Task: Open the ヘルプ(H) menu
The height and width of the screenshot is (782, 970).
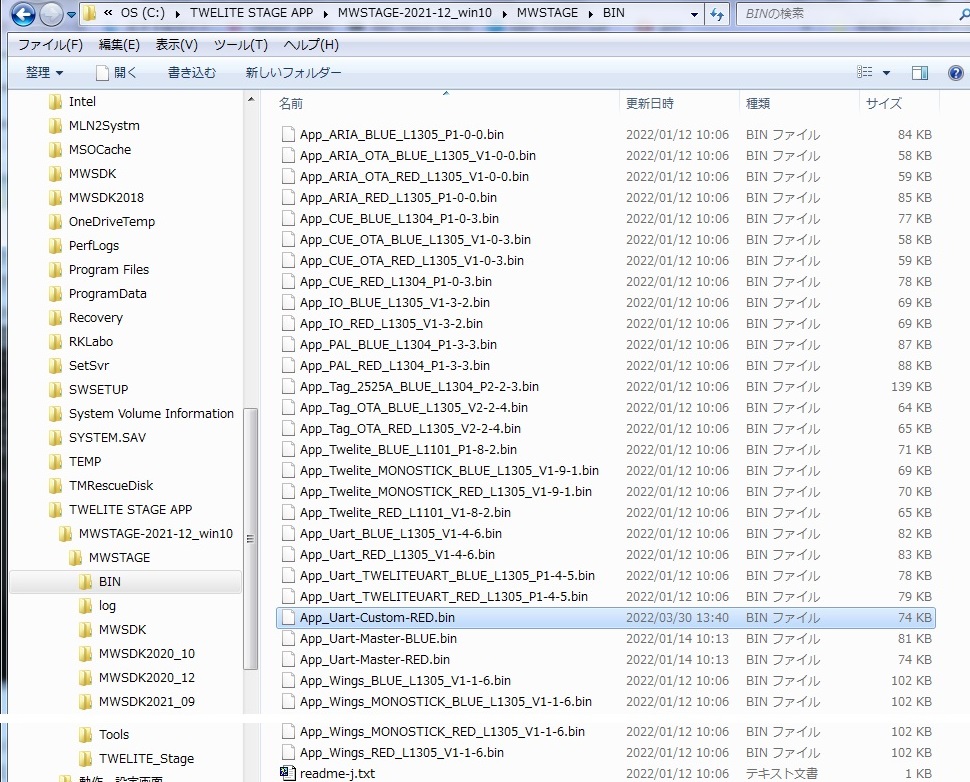Action: (311, 45)
